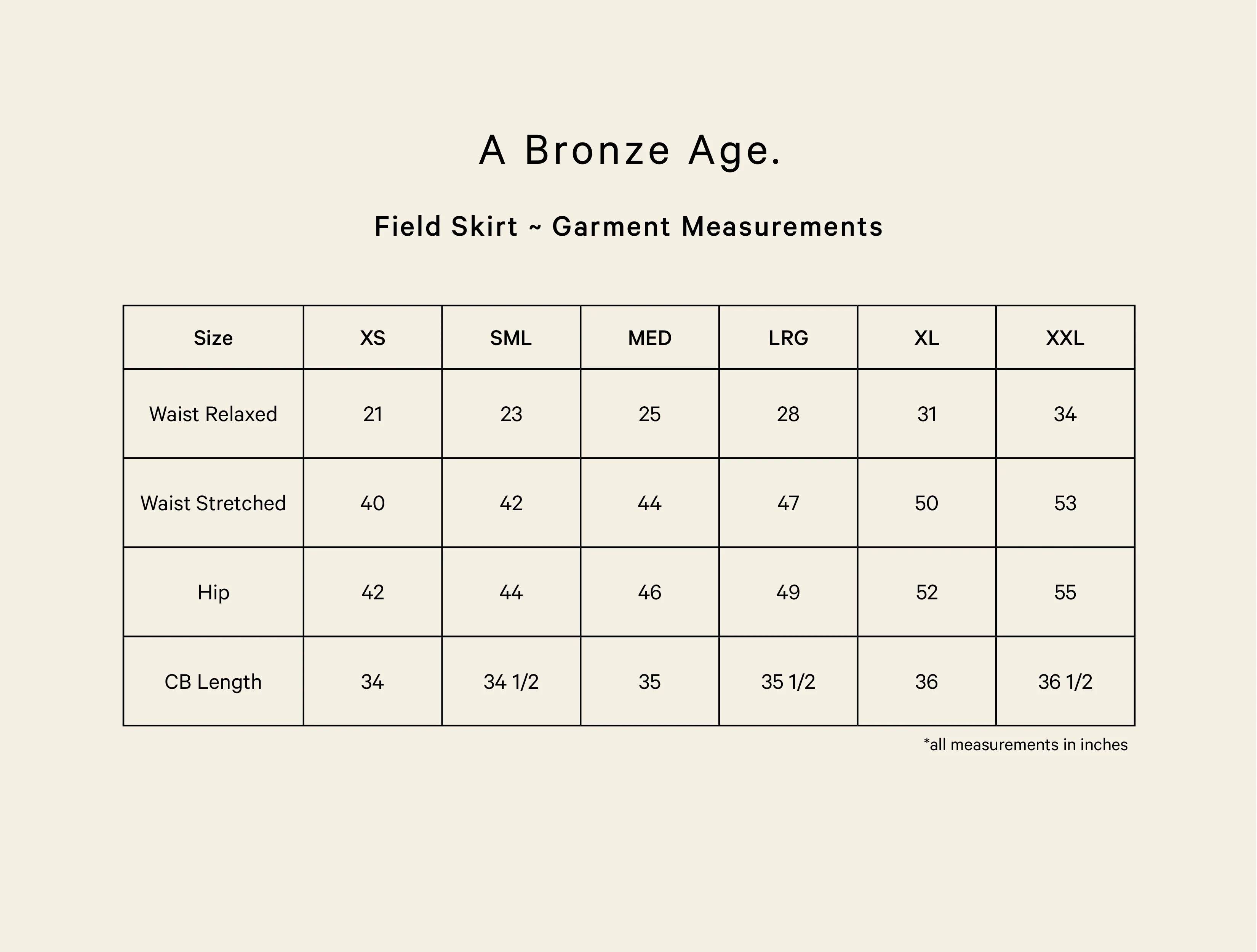Click the Waist Relaxed value 28
The image size is (1257, 952).
click(x=788, y=414)
